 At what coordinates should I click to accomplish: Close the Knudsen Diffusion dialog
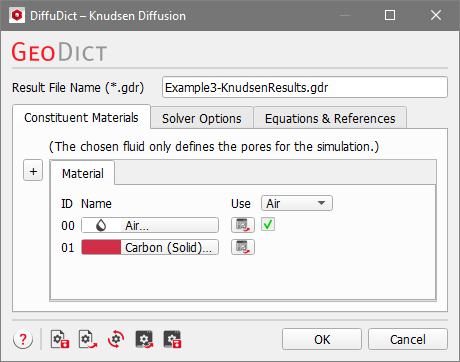(x=436, y=15)
